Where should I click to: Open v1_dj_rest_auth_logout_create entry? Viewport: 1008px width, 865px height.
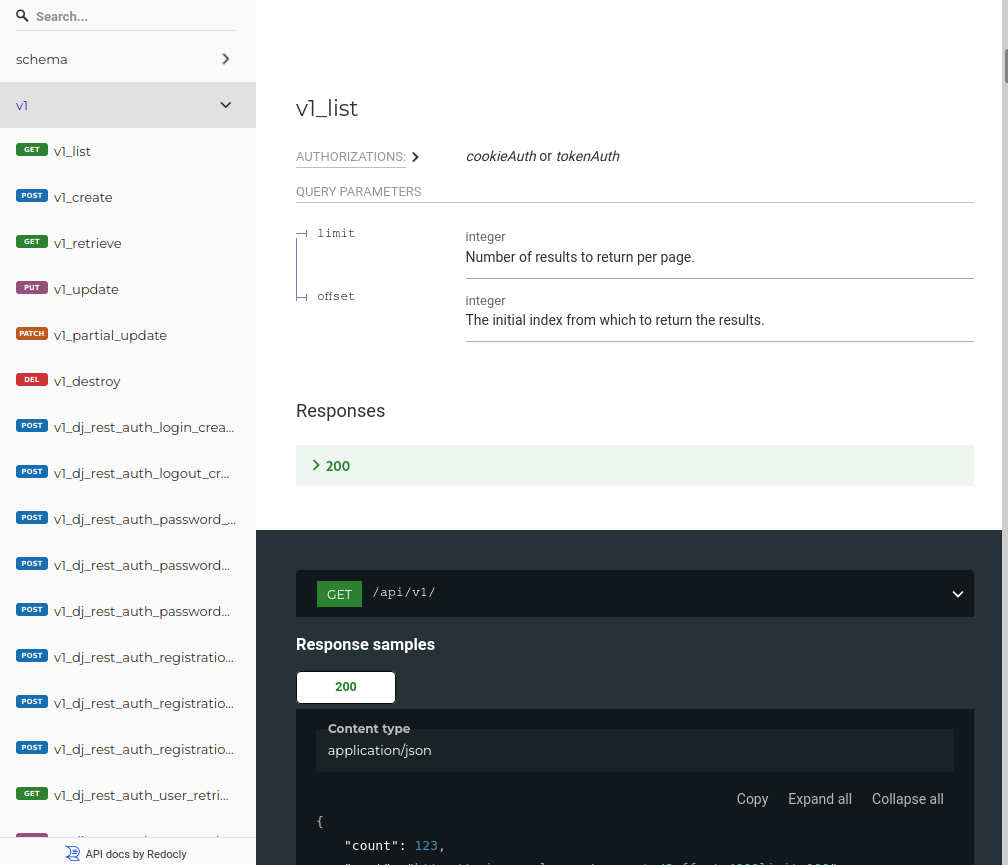[x=128, y=474]
